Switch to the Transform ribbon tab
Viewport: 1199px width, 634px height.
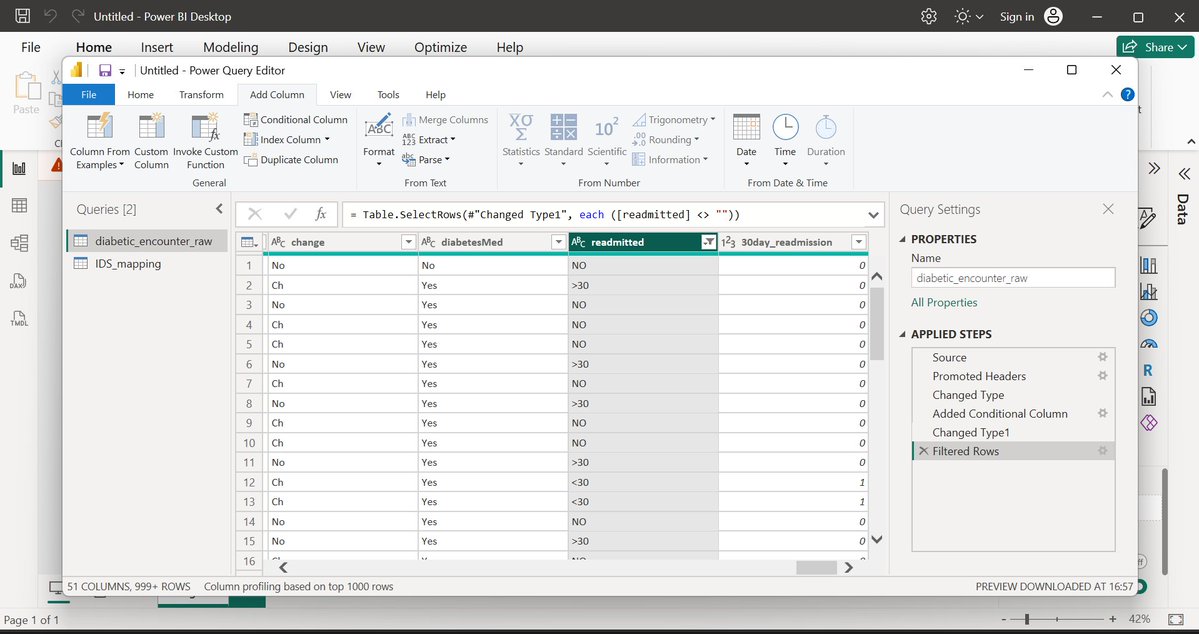[201, 95]
